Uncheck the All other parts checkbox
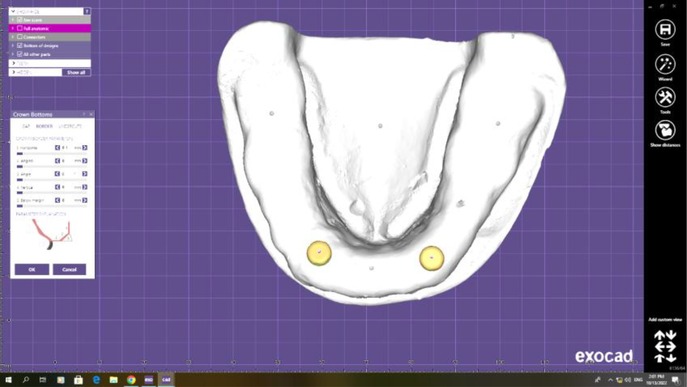 (x=20, y=54)
